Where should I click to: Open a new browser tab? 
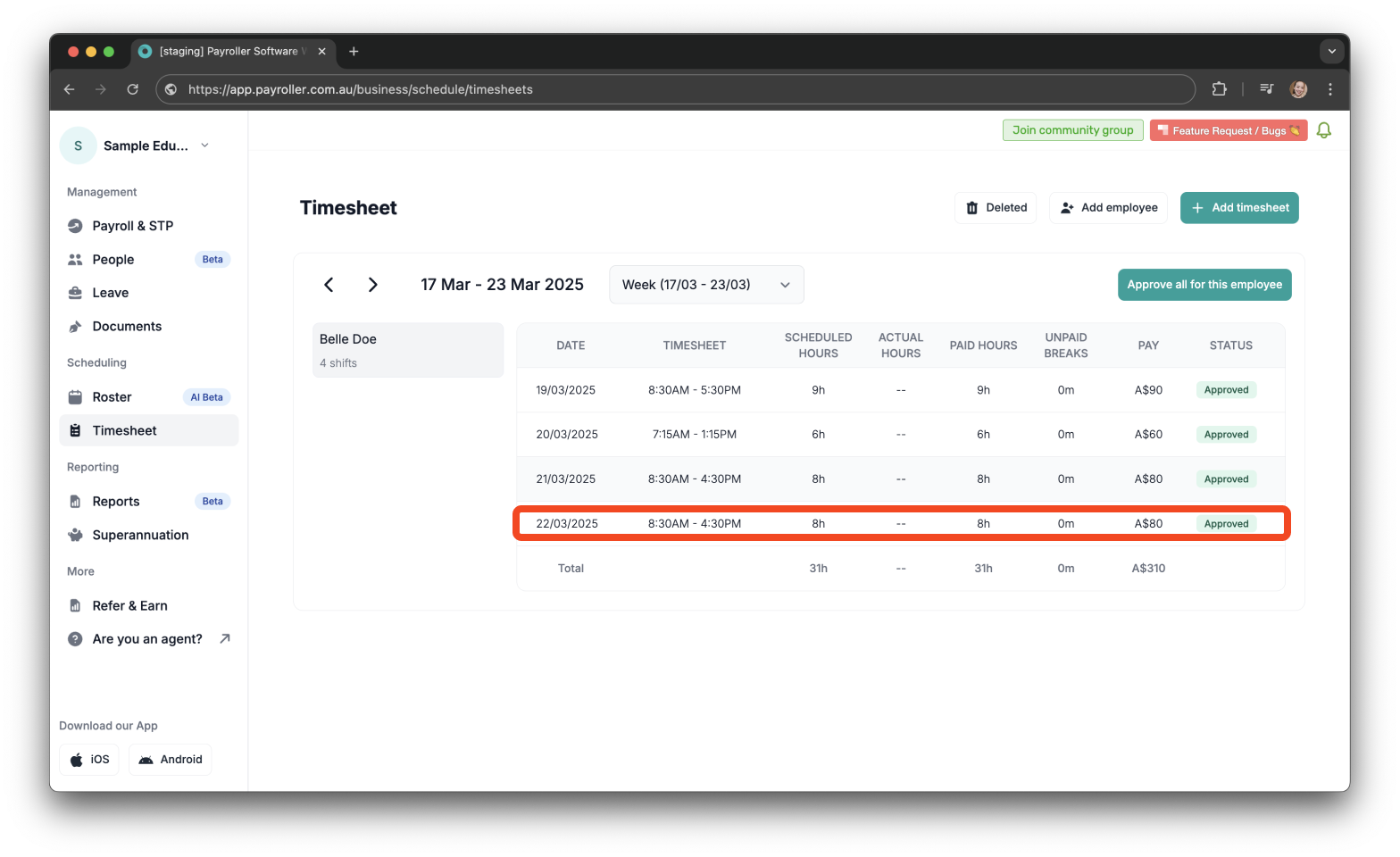coord(354,52)
